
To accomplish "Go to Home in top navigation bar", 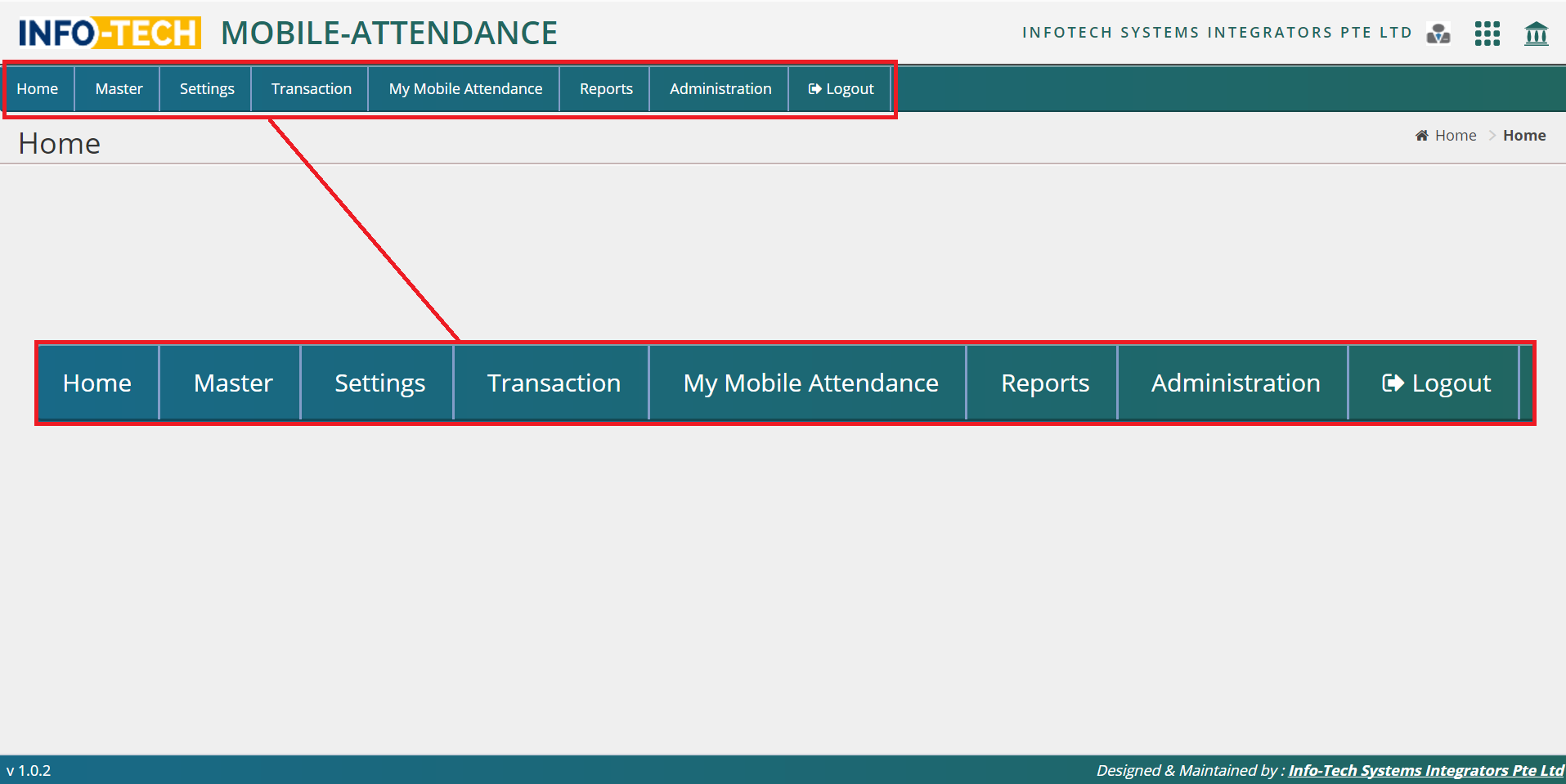I will (x=38, y=89).
